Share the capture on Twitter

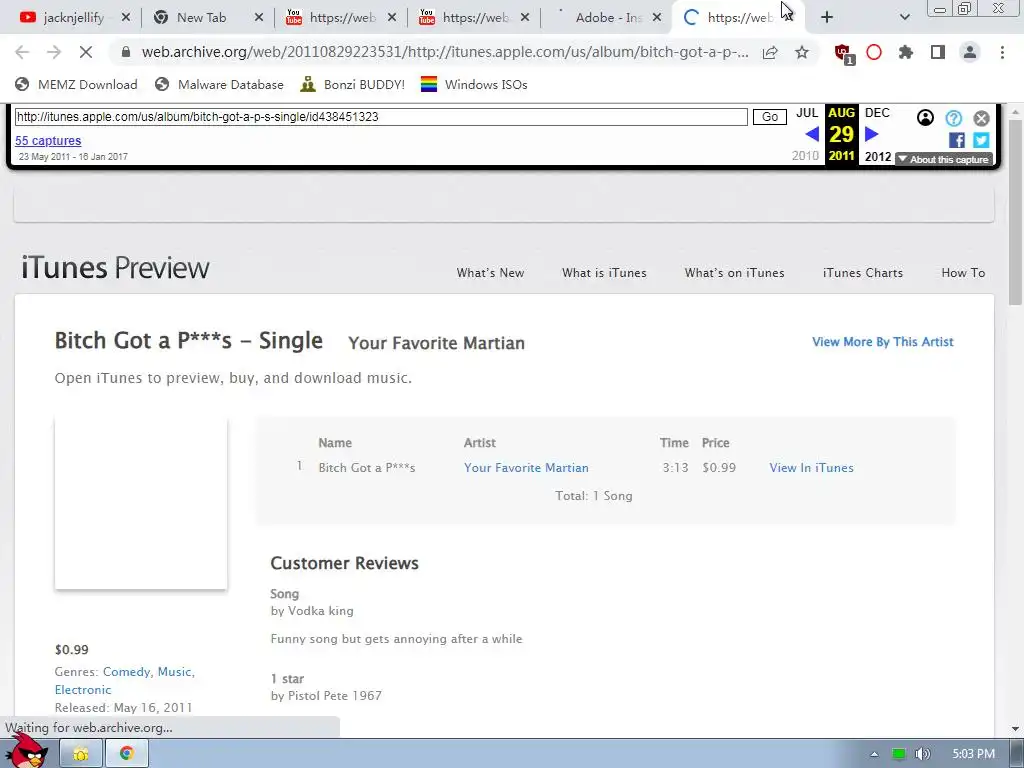tap(981, 140)
